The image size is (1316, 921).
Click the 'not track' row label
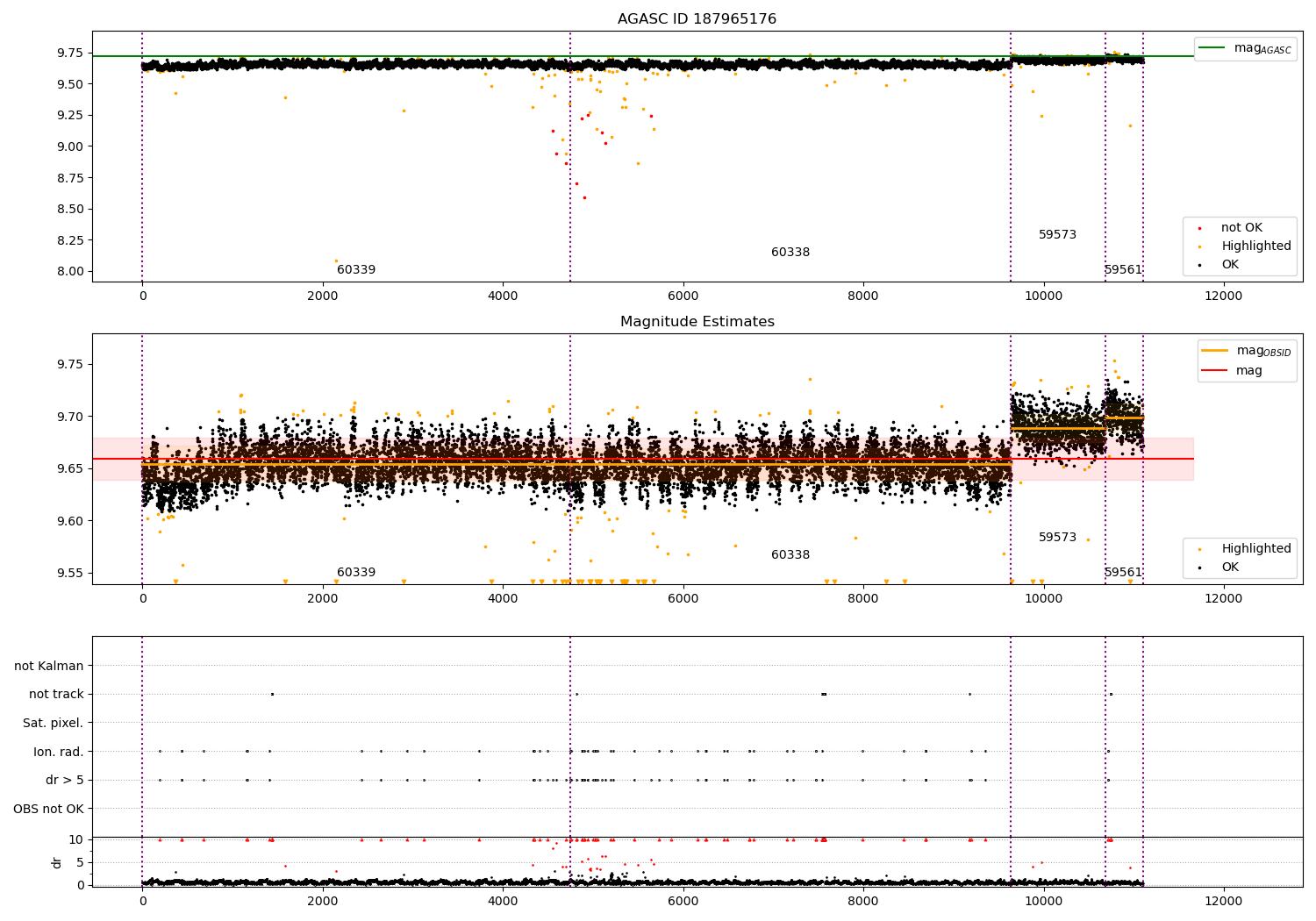tap(56, 694)
